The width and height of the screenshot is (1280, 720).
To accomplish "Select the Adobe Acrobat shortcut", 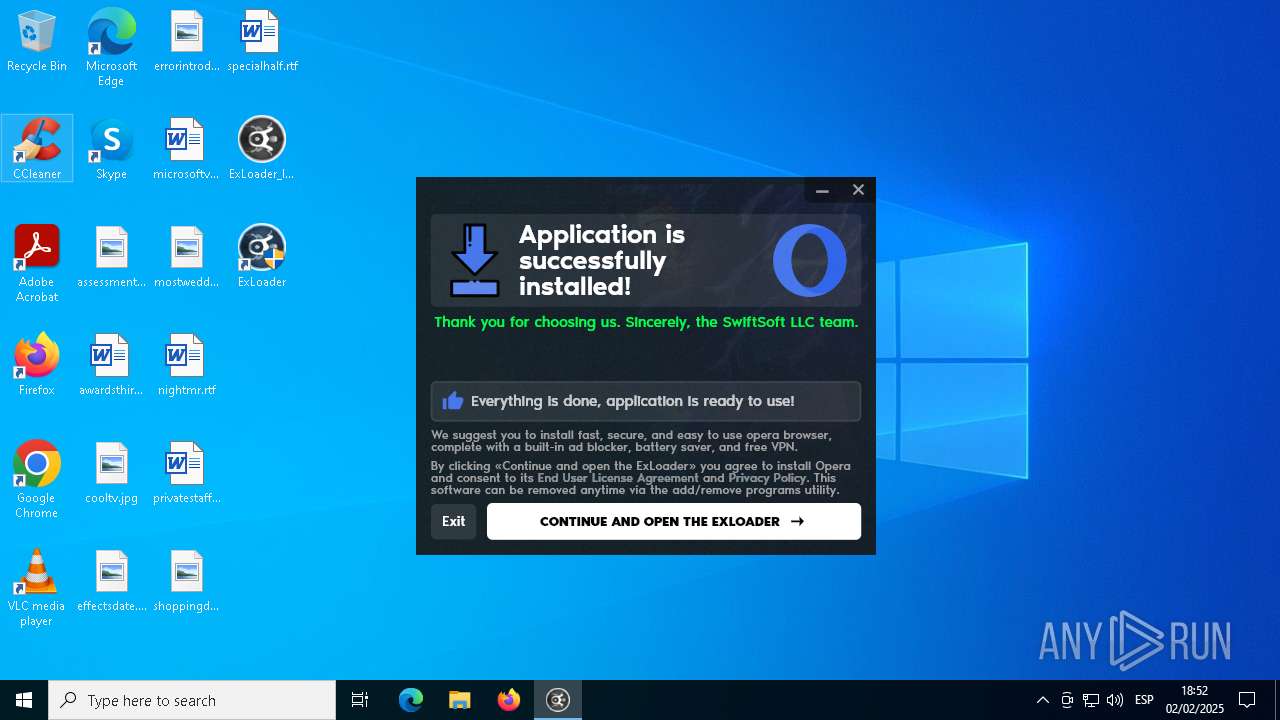I will [x=37, y=263].
